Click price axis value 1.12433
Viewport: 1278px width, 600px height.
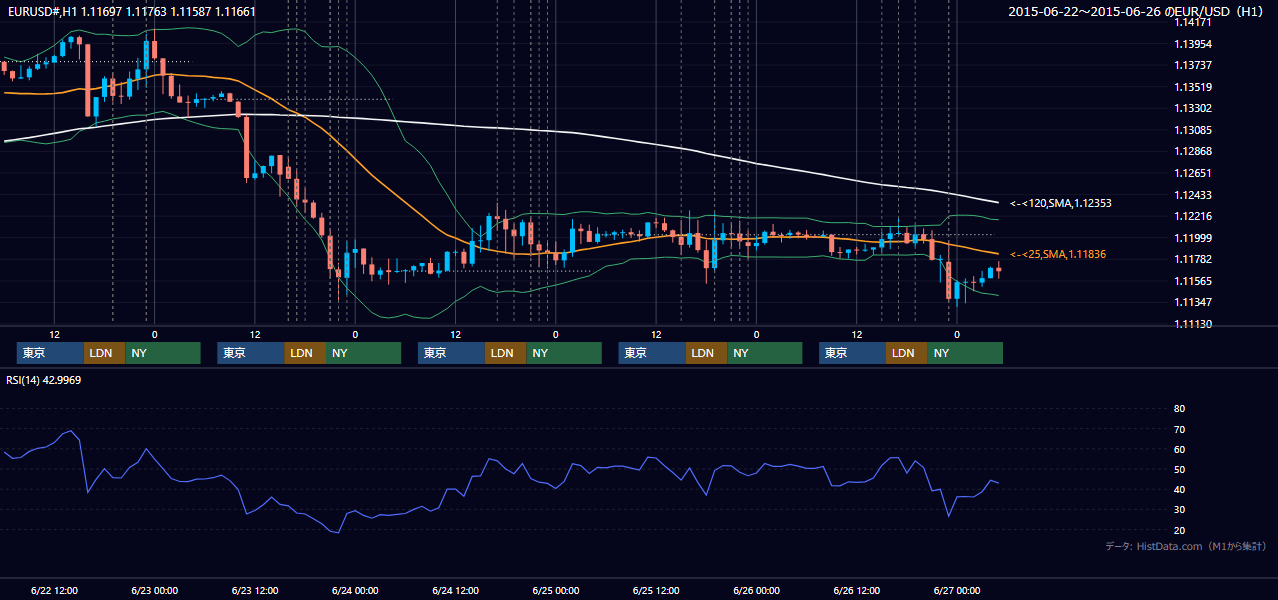tap(1193, 194)
